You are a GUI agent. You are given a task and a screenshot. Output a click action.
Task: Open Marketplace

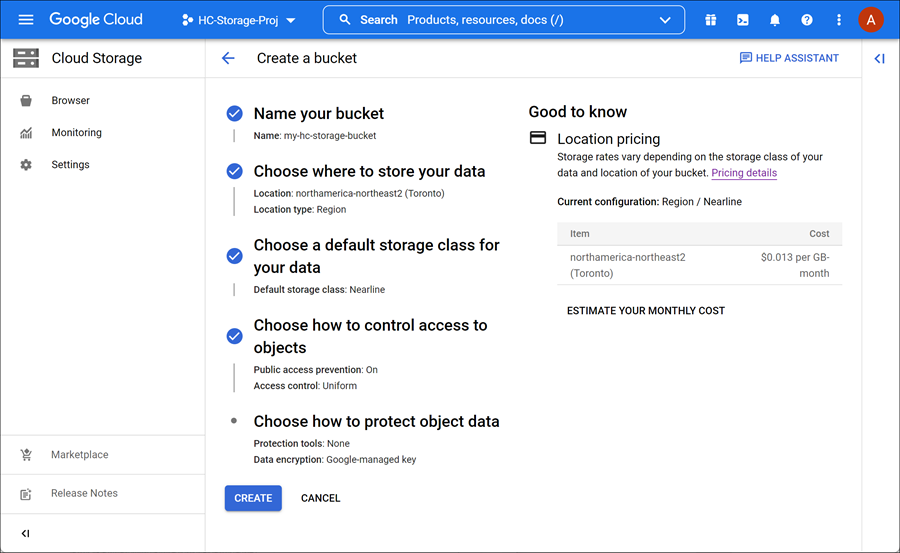(x=79, y=455)
